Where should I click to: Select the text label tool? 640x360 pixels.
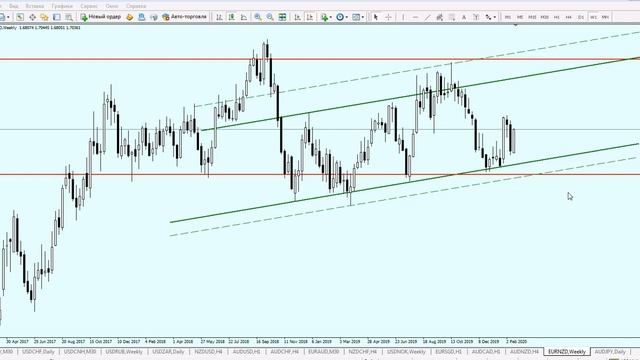(476, 17)
